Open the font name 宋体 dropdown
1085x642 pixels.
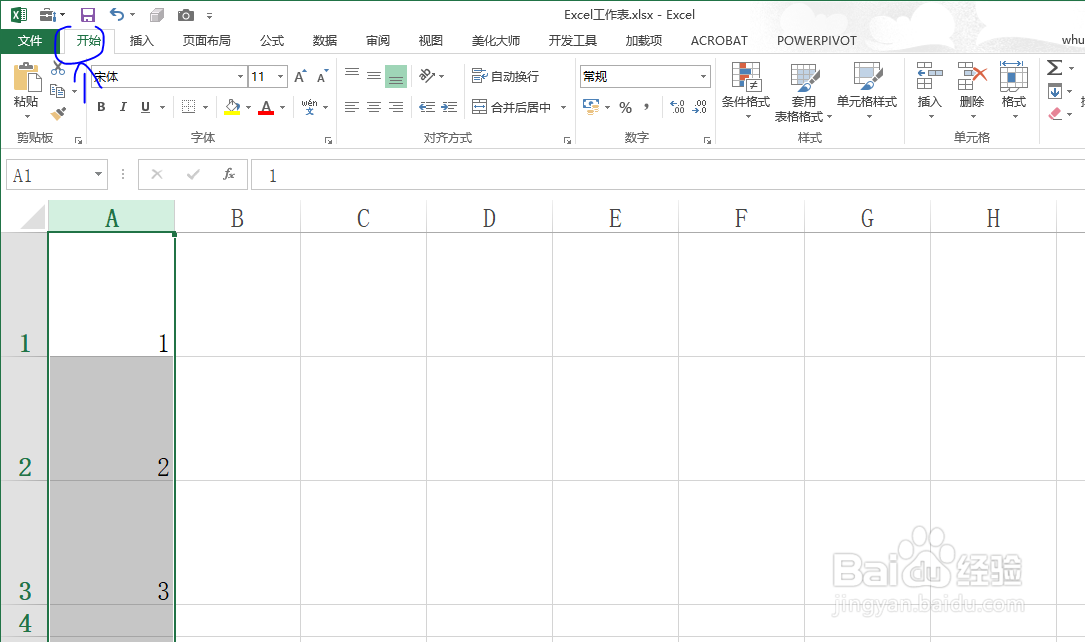[165, 75]
